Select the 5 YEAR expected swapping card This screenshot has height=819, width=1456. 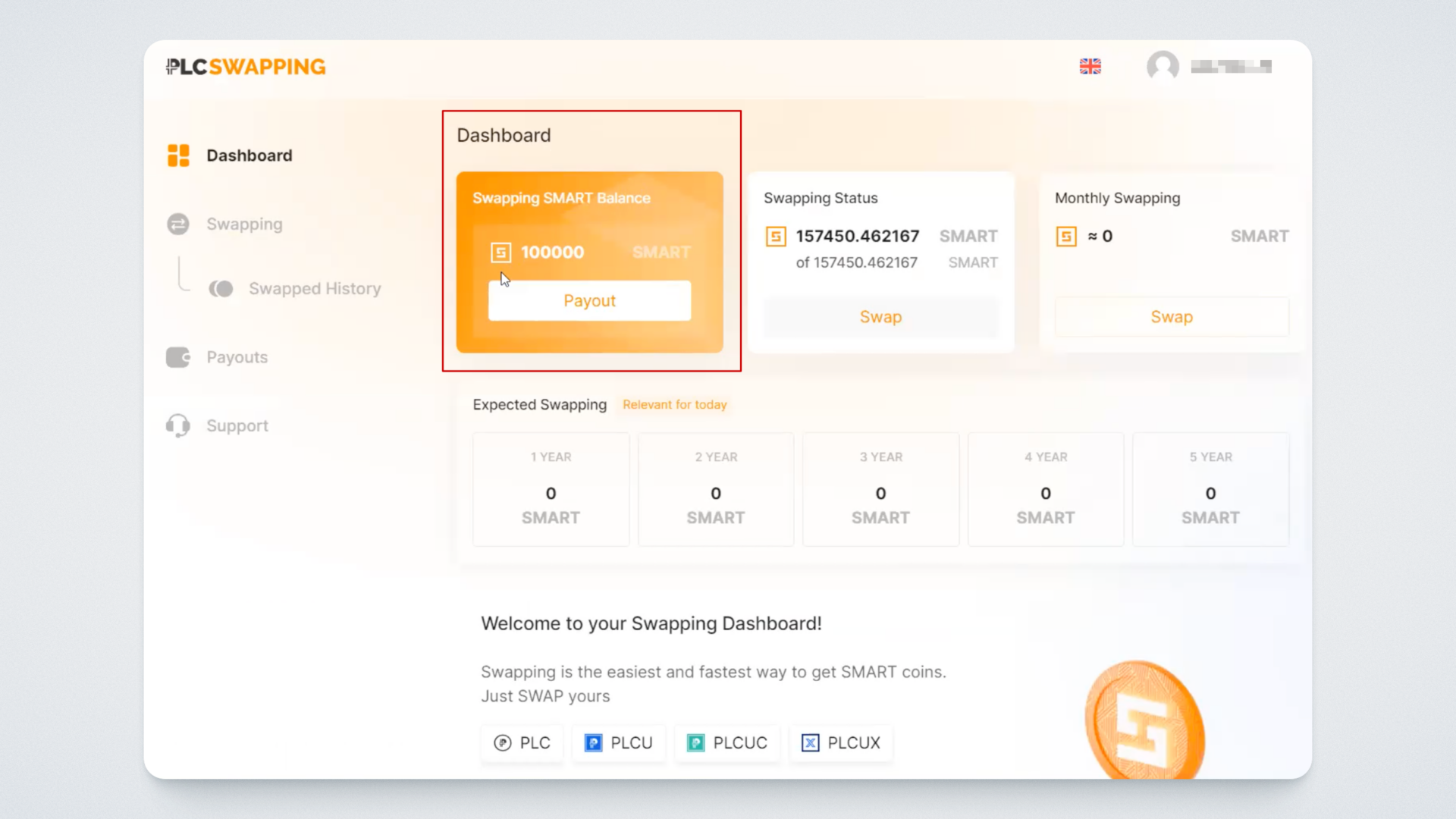[x=1210, y=489]
